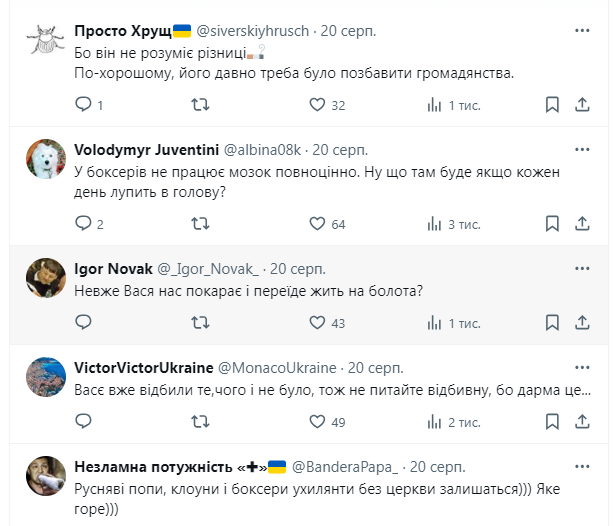This screenshot has height=526, width=614.
Task: Open more options on Незламна потужність tweet
Action: coord(582,467)
